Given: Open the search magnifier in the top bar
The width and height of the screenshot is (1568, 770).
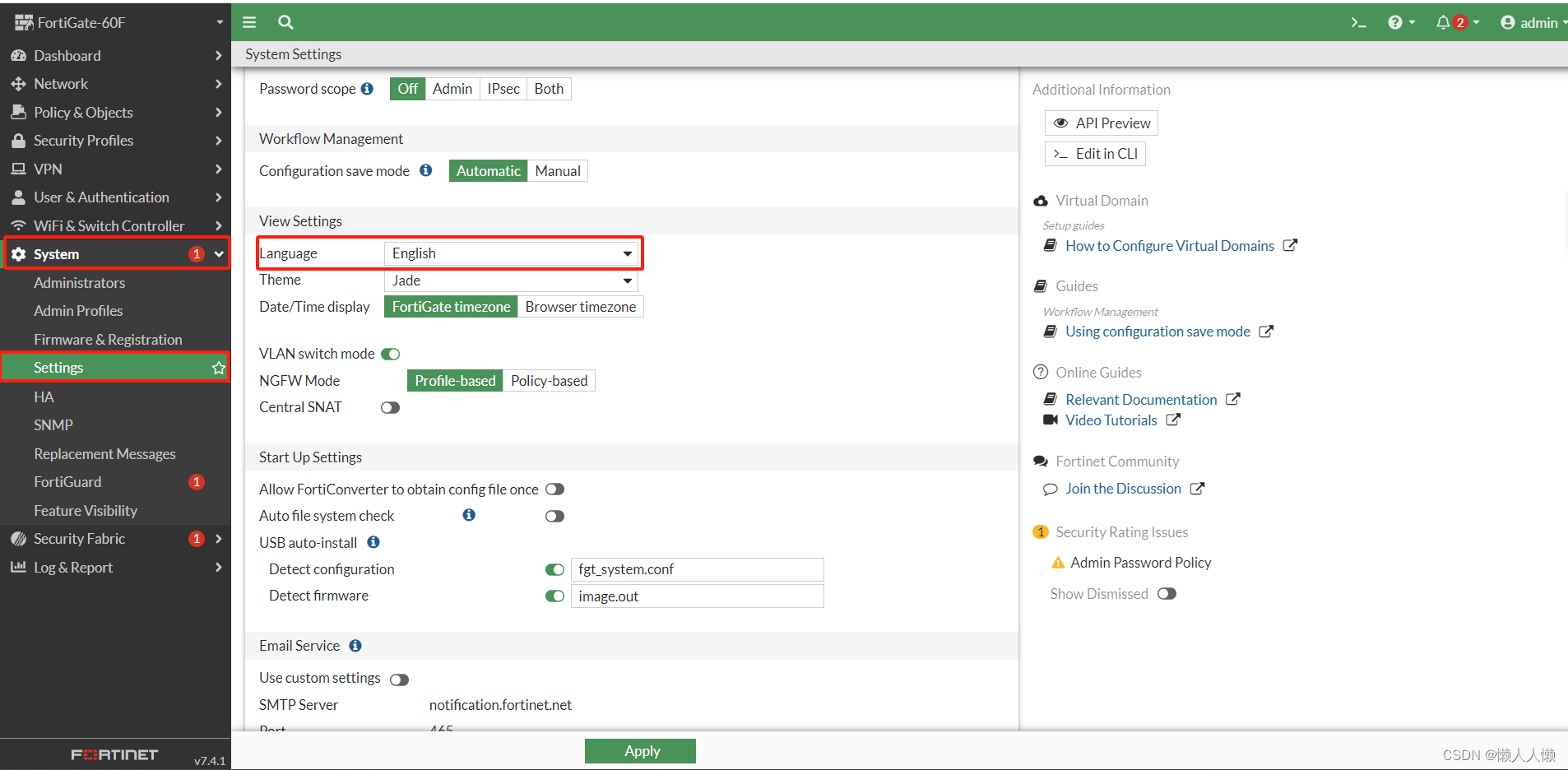Looking at the screenshot, I should tap(285, 22).
